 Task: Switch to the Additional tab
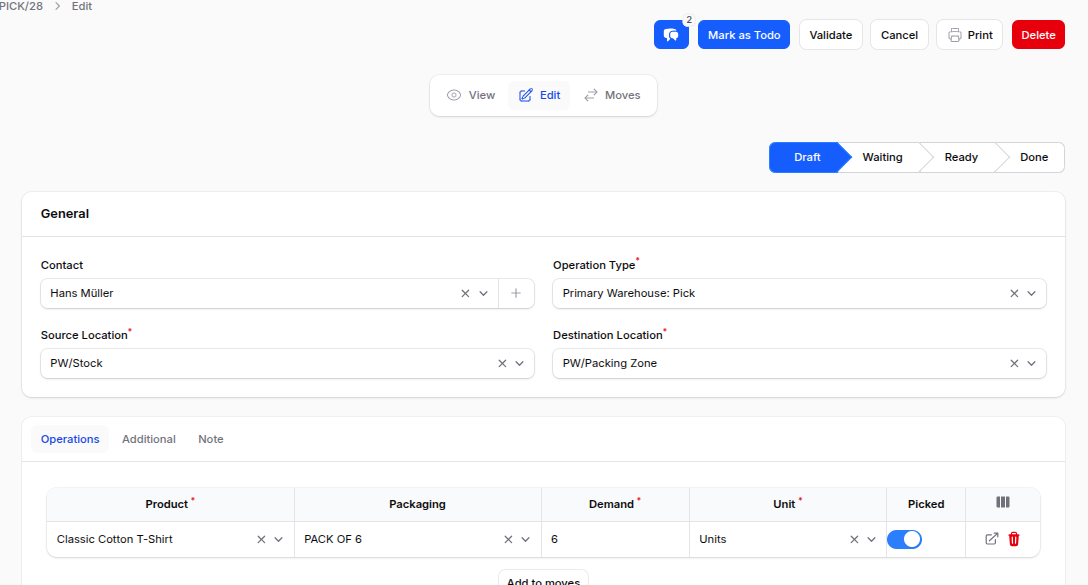148,439
